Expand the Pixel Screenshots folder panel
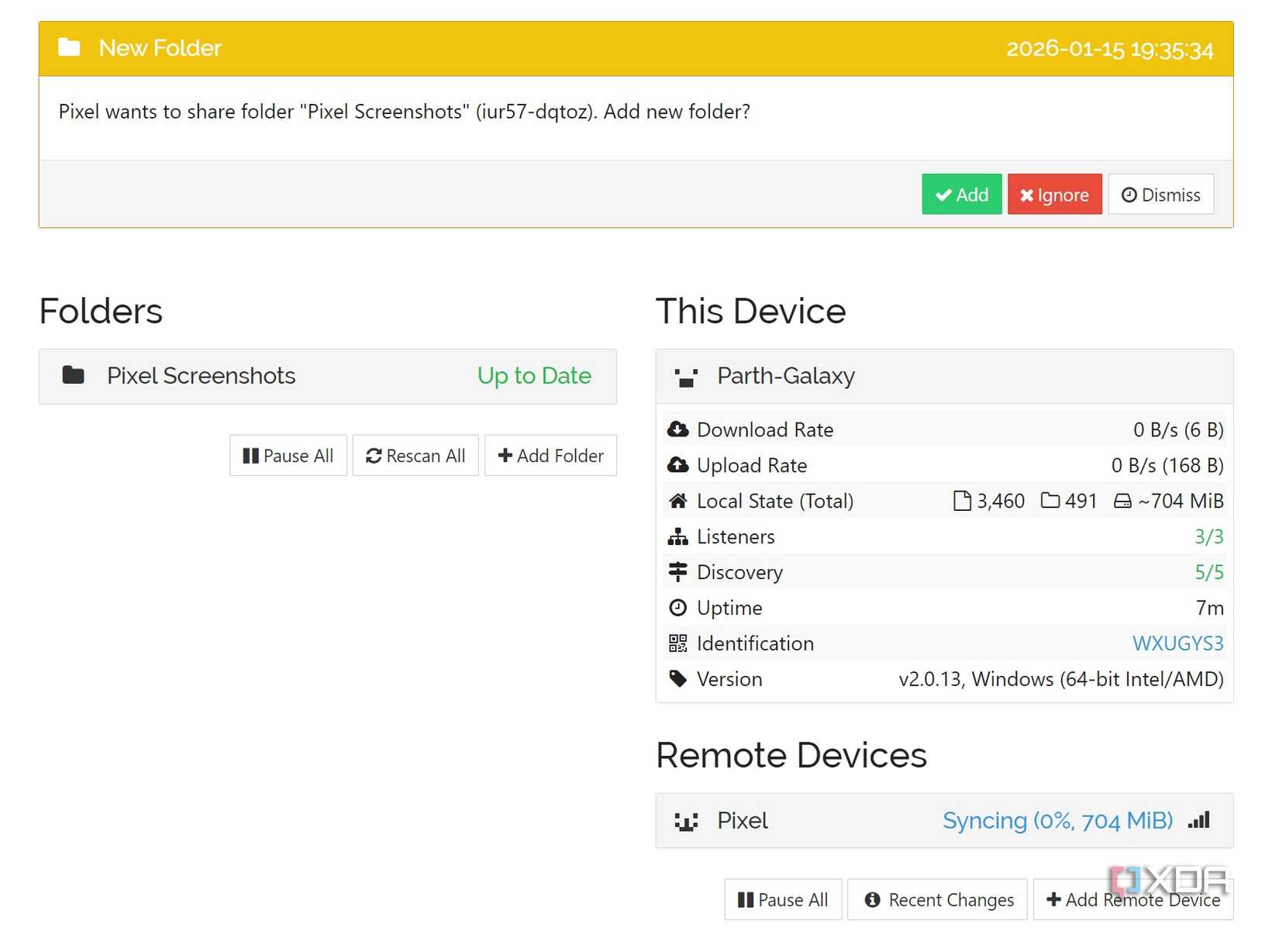 (x=326, y=376)
